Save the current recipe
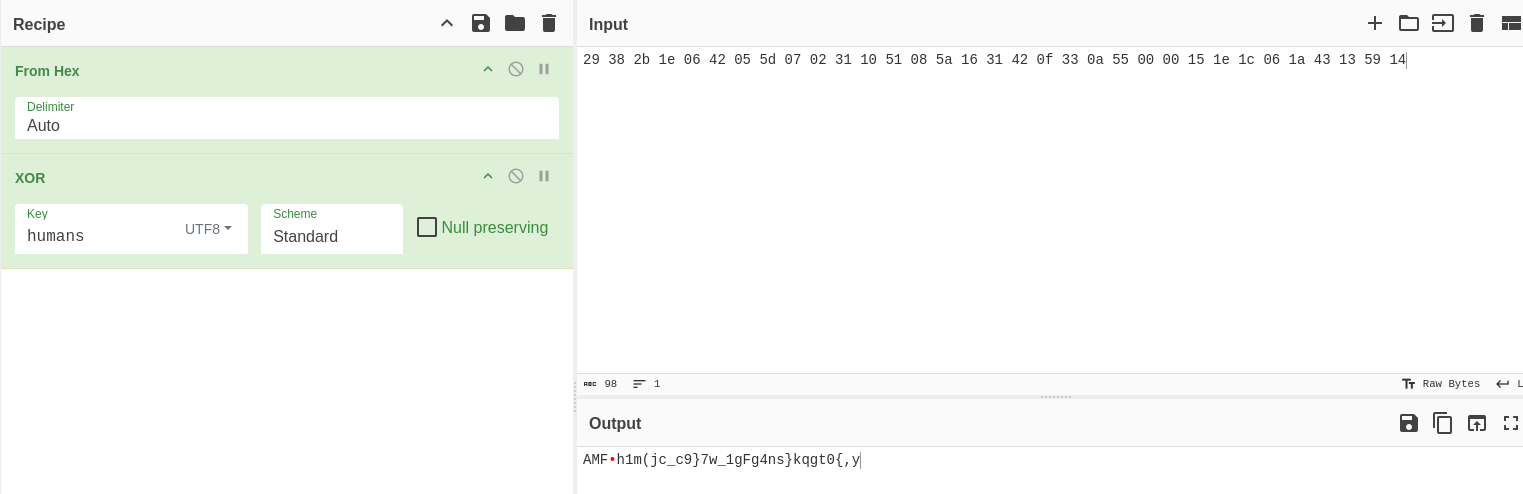 [x=481, y=23]
